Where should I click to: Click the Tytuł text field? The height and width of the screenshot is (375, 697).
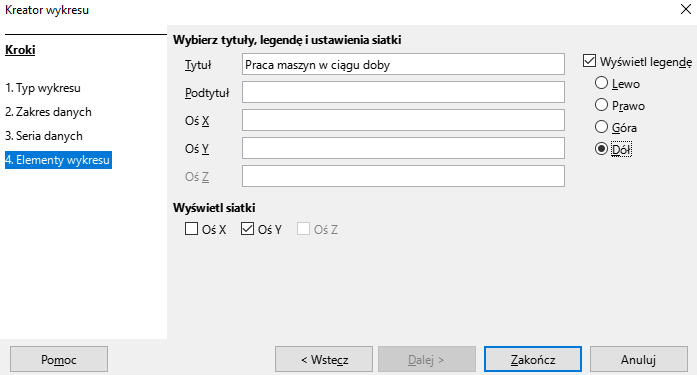coord(403,64)
